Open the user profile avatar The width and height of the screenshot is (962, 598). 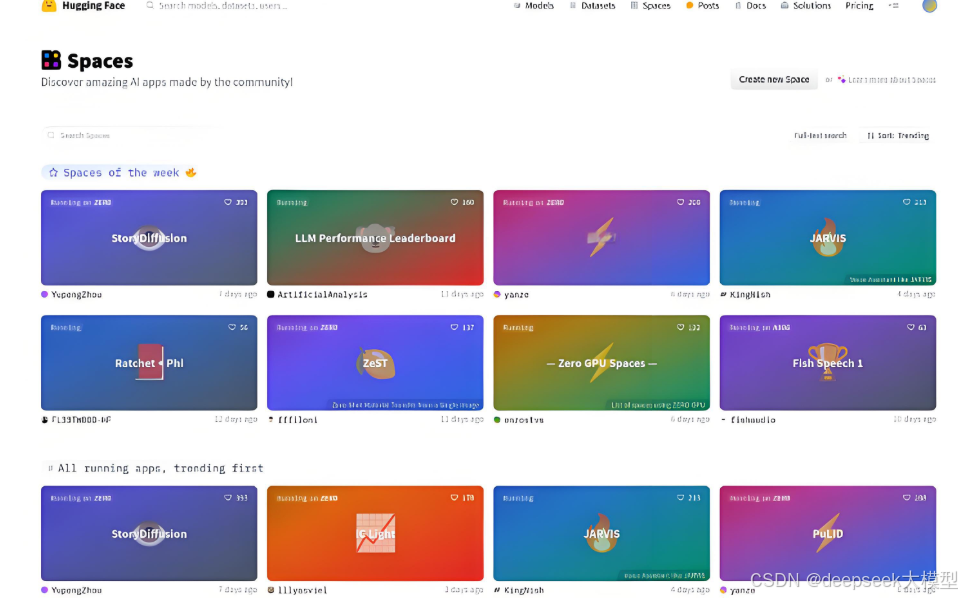(929, 6)
